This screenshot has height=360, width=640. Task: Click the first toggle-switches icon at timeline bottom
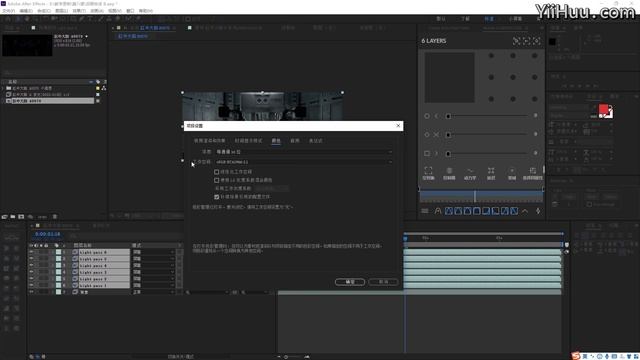31,357
